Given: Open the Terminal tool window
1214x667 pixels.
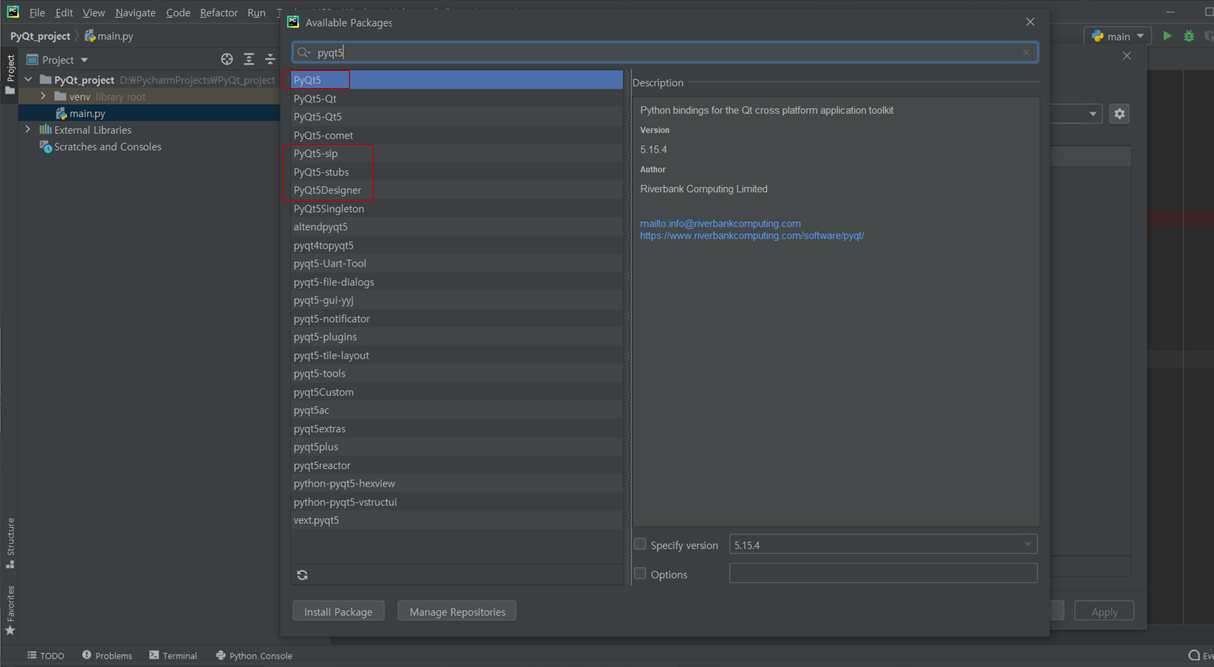Looking at the screenshot, I should coord(173,656).
